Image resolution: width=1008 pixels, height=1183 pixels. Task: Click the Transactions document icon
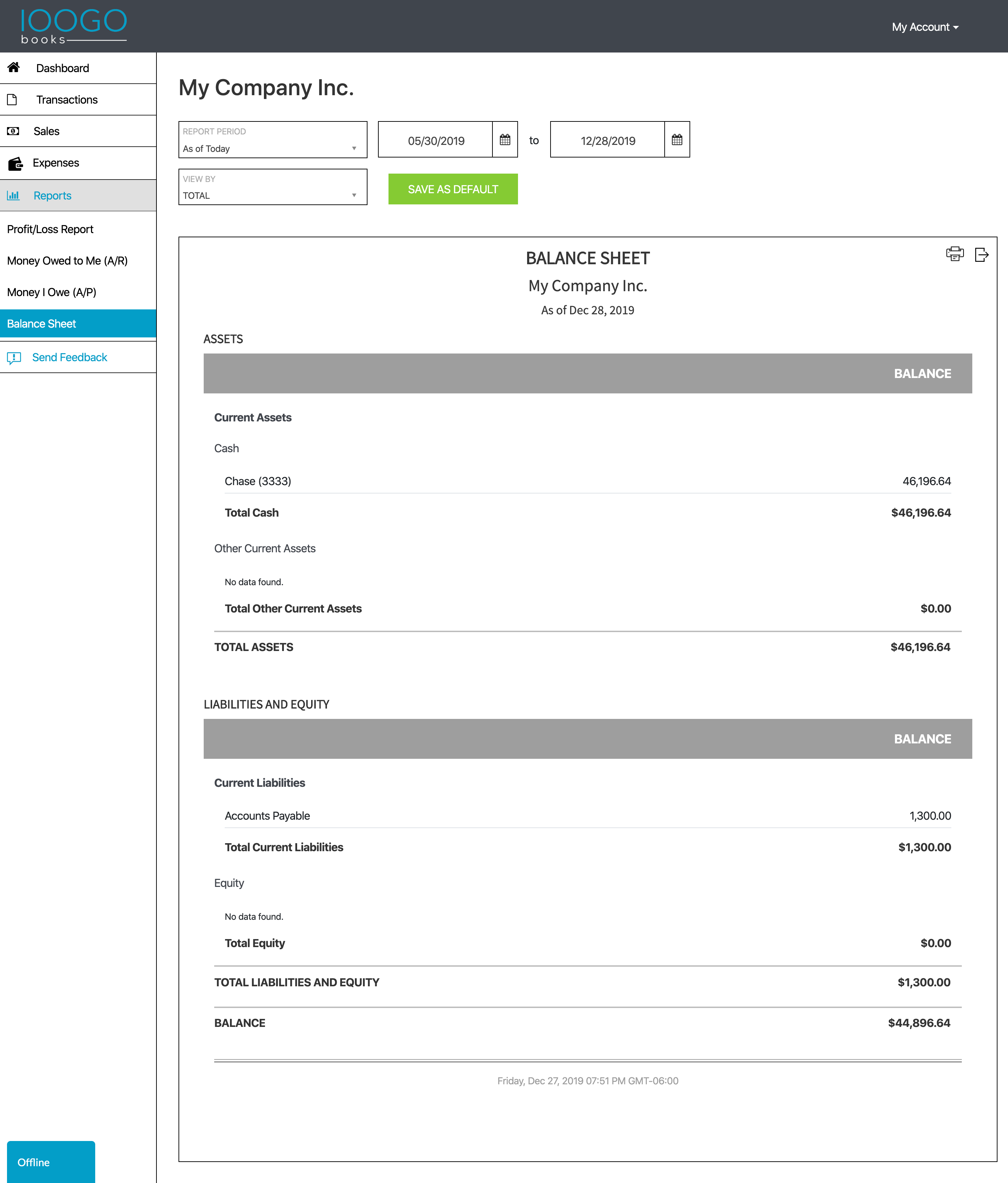tap(12, 99)
